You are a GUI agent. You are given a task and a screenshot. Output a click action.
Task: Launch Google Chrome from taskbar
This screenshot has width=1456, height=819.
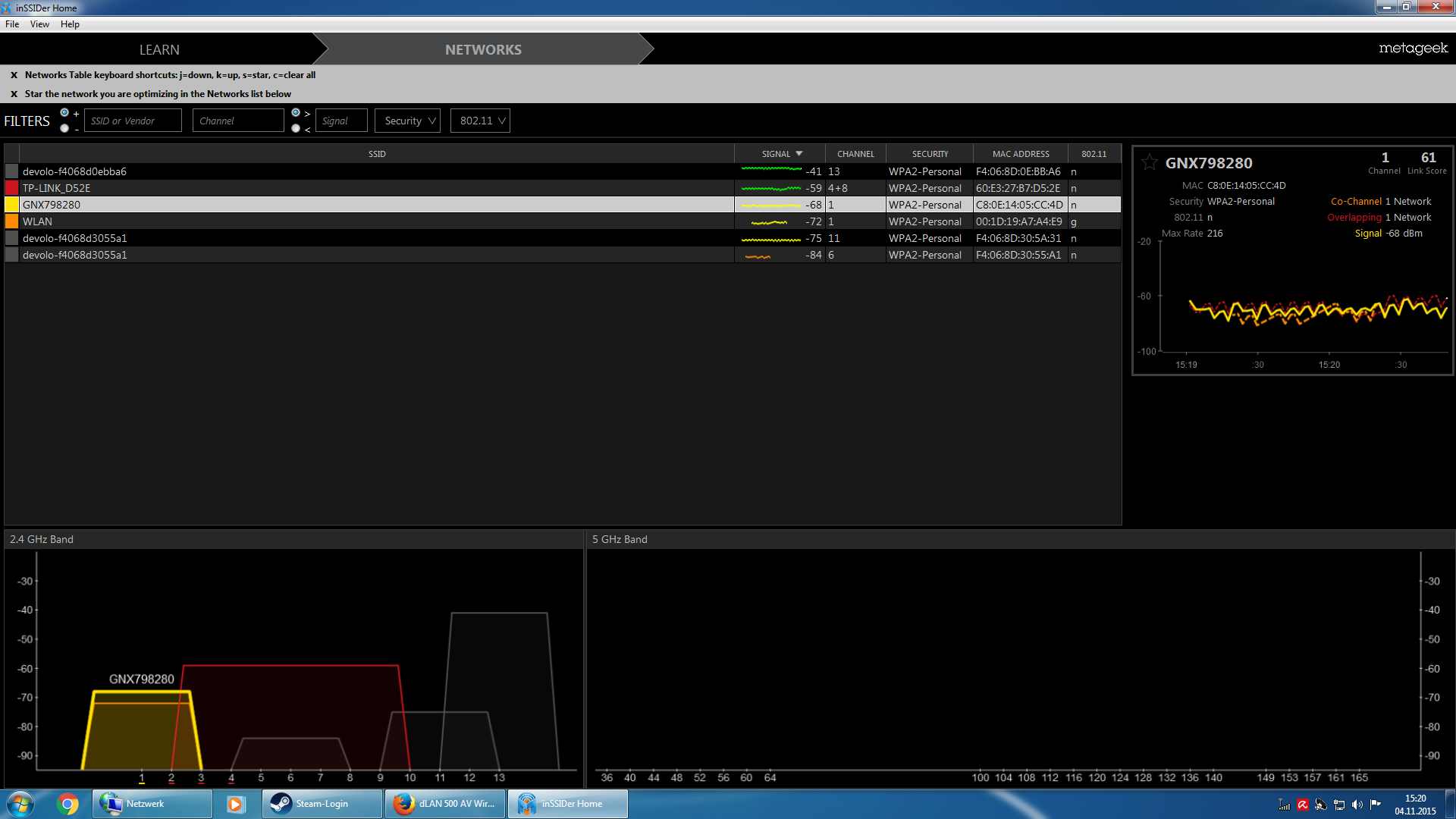point(67,804)
